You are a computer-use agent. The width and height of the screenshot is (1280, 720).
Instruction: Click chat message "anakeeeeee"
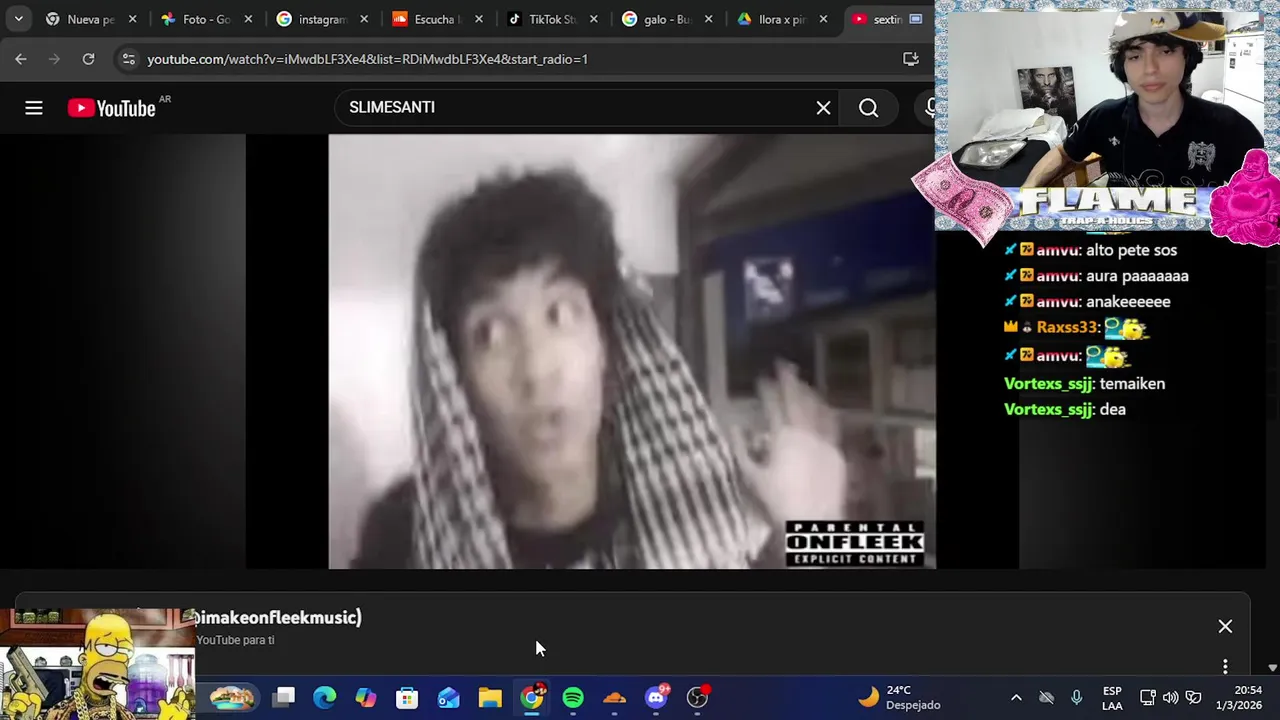pos(1128,301)
